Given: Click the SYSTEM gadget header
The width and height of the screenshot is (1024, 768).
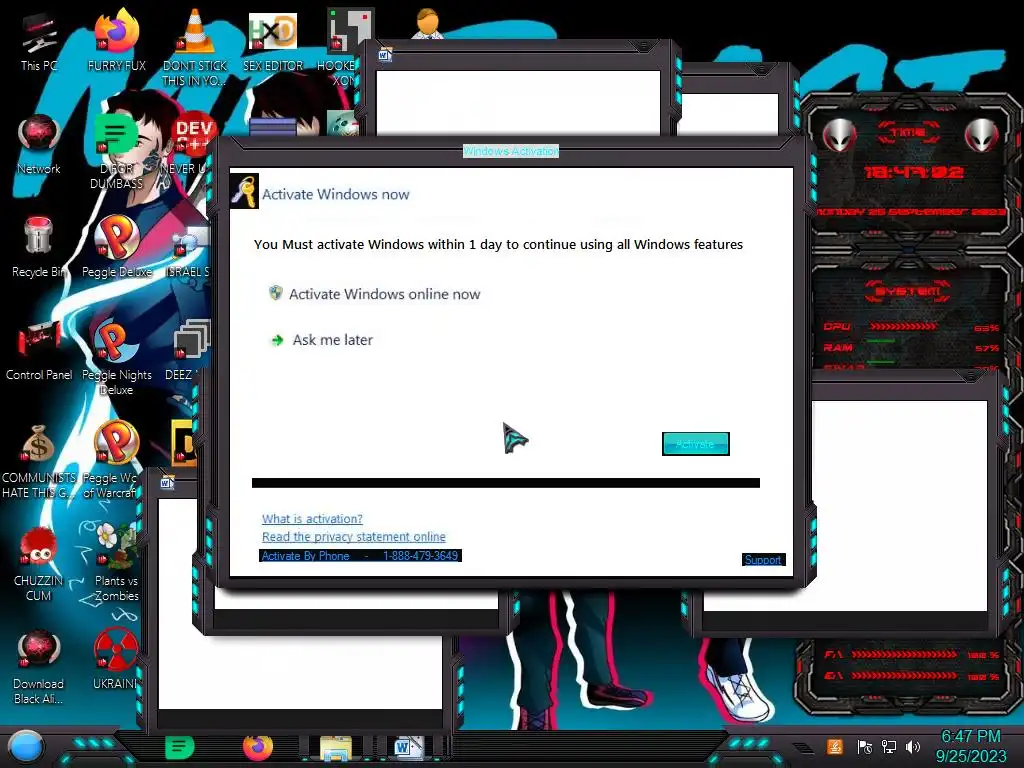Looking at the screenshot, I should point(908,291).
